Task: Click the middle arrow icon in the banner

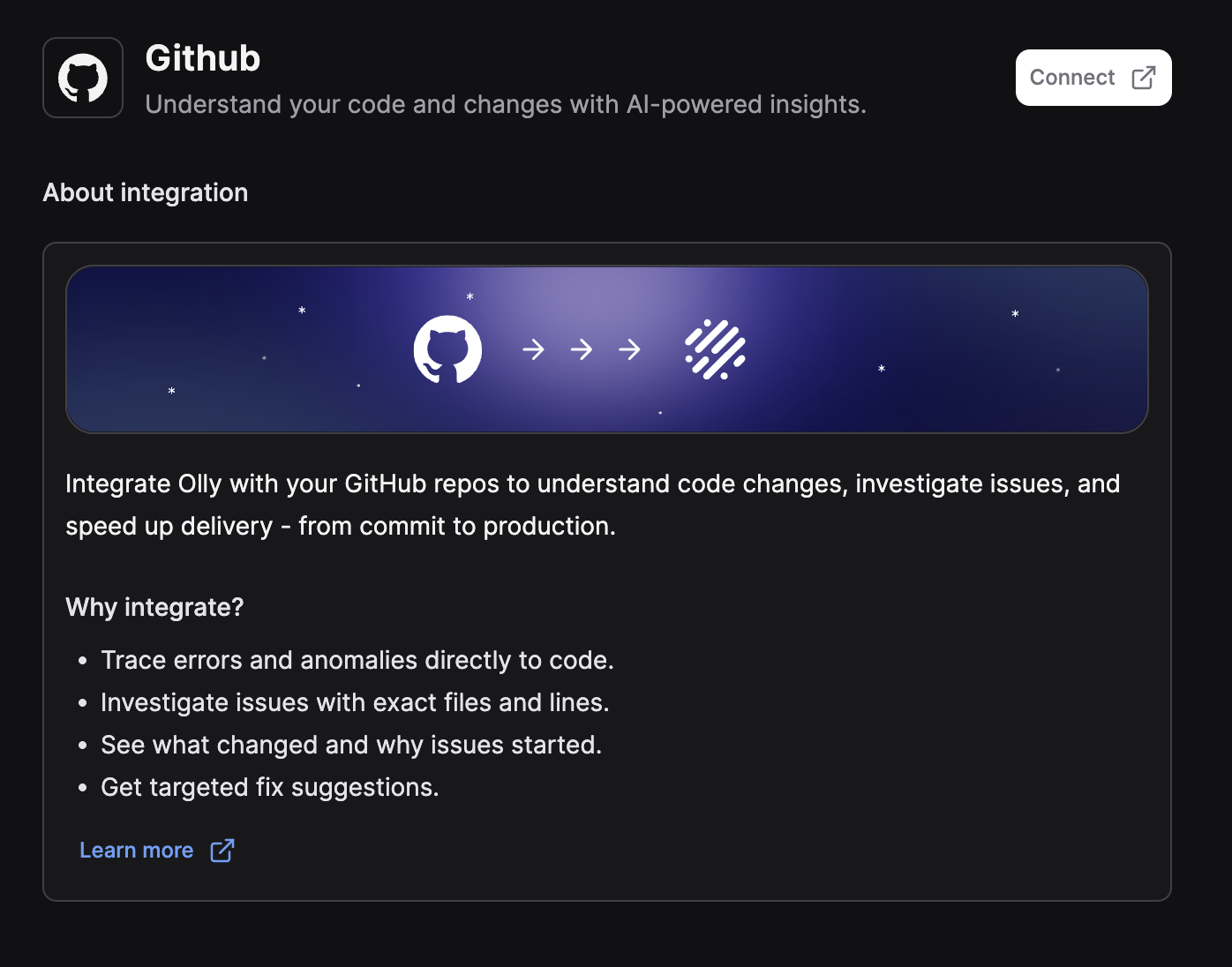Action: [x=582, y=349]
